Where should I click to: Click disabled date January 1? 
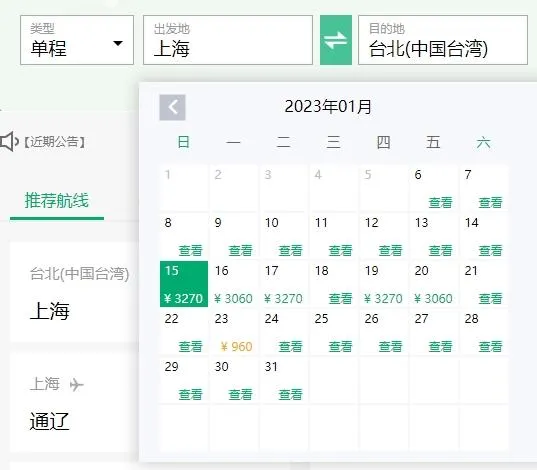184,188
